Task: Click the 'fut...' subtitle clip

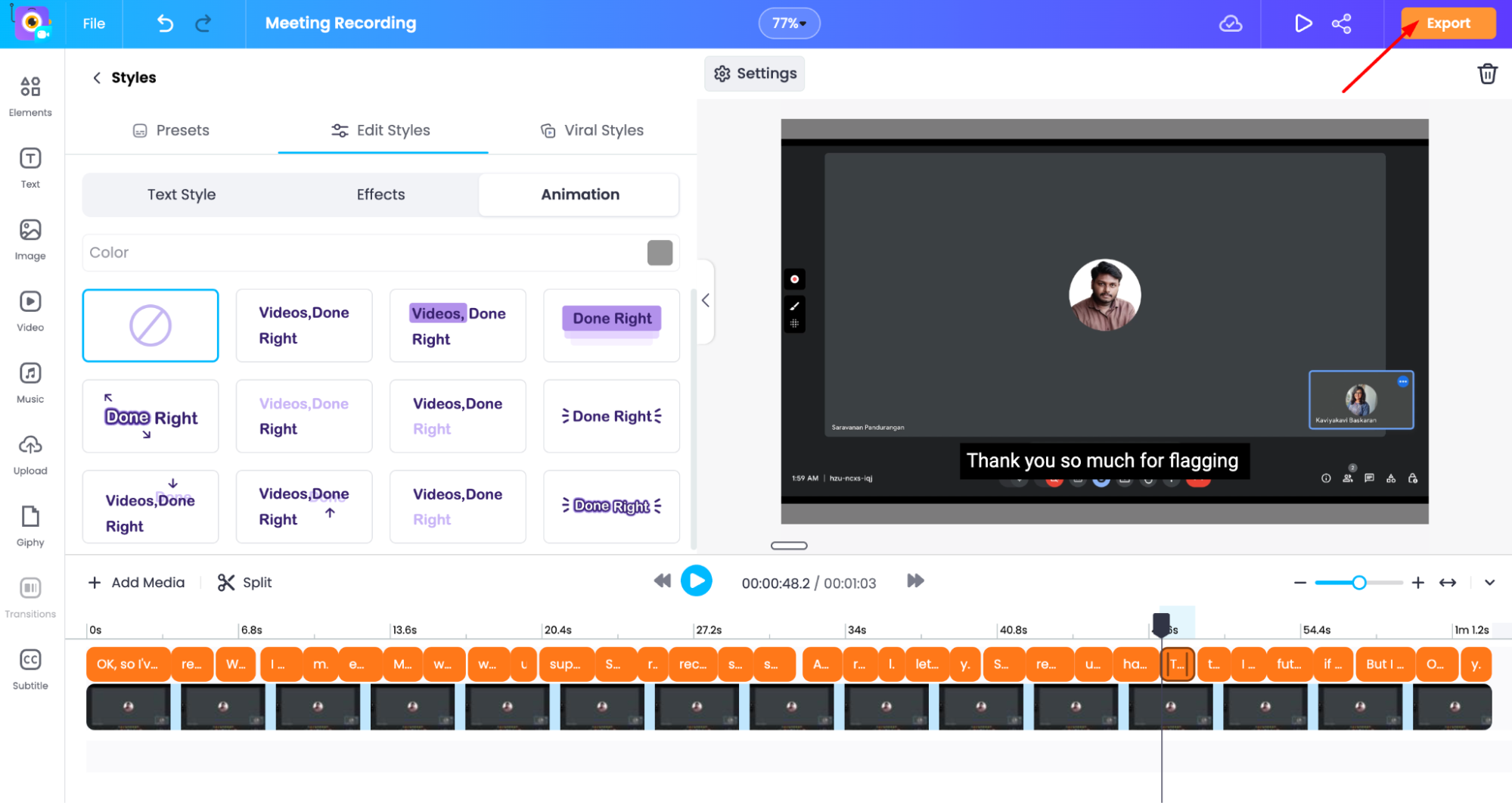Action: point(1288,664)
